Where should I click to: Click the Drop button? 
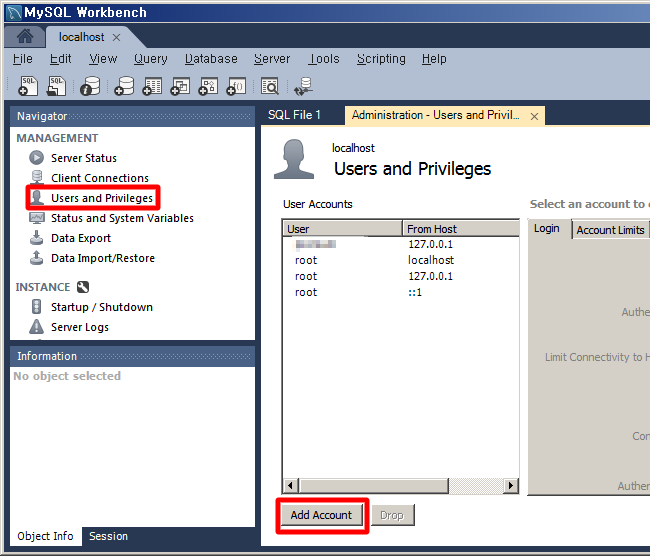[x=392, y=515]
